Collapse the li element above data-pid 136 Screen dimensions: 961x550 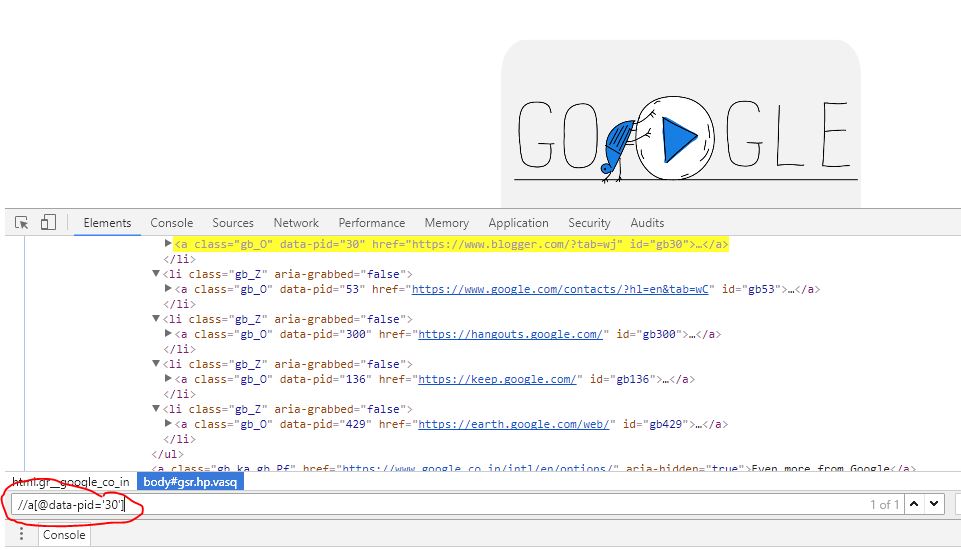click(156, 364)
